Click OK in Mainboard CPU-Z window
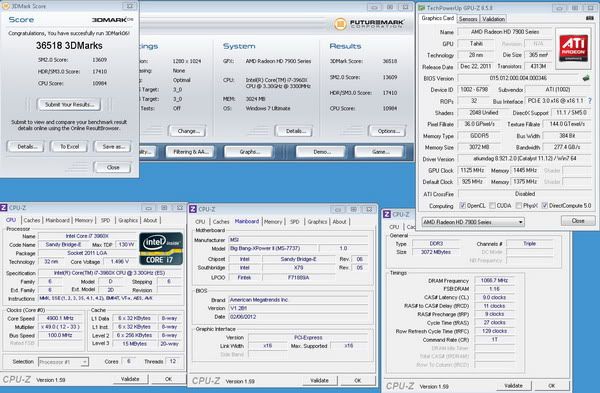Viewport: 600px width, 393px height. tap(357, 380)
